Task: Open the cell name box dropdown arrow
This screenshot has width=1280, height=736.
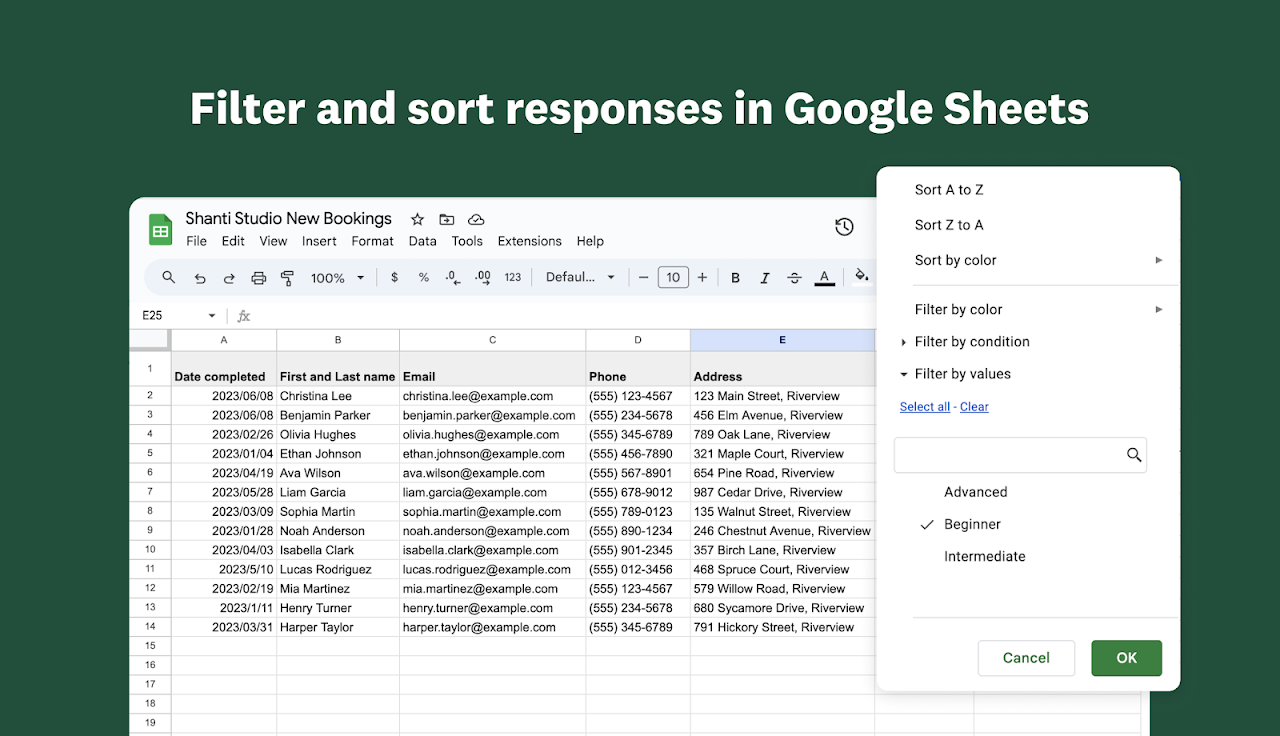Action: (212, 316)
